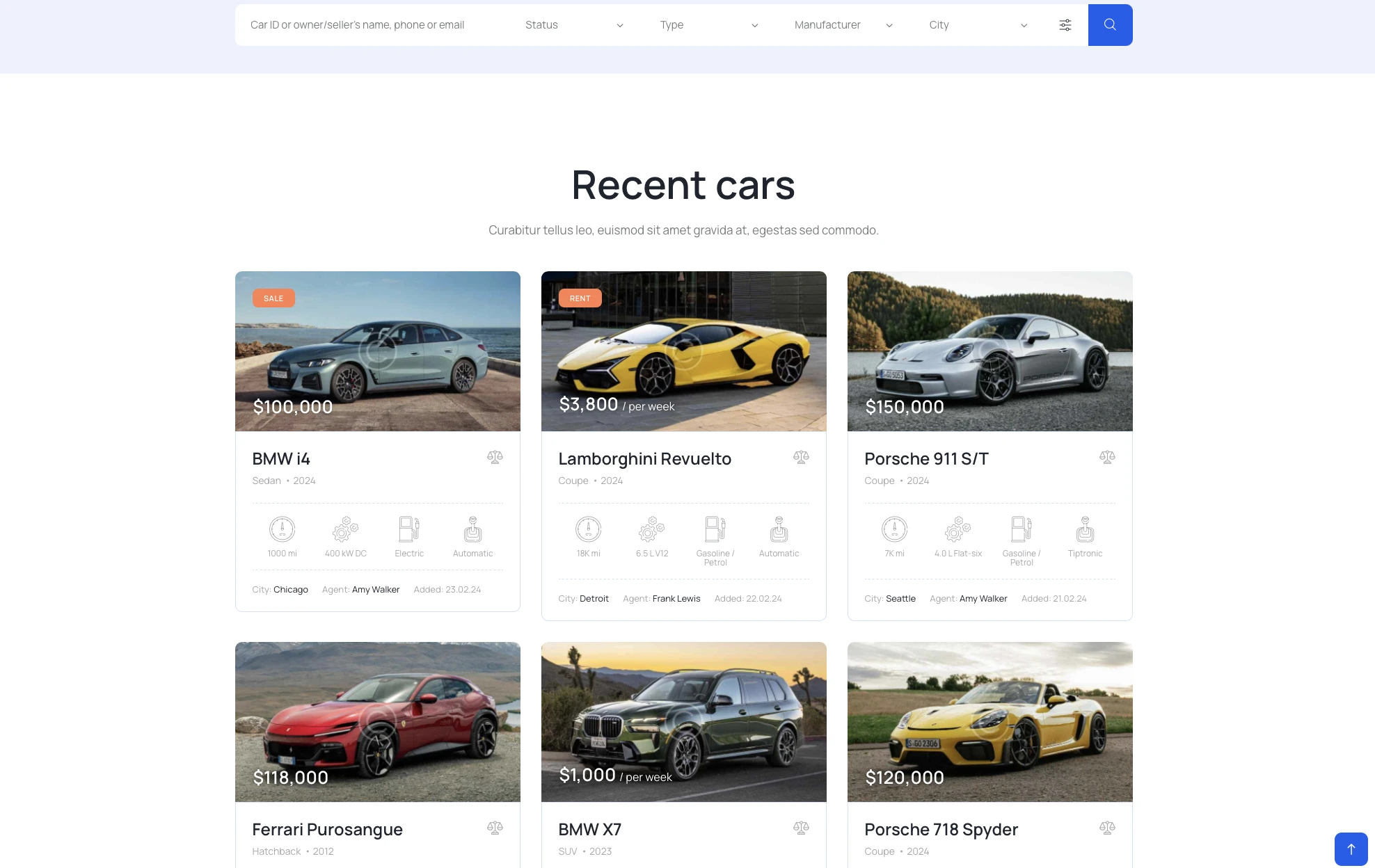Click the scroll-to-top arrow button

[1351, 849]
